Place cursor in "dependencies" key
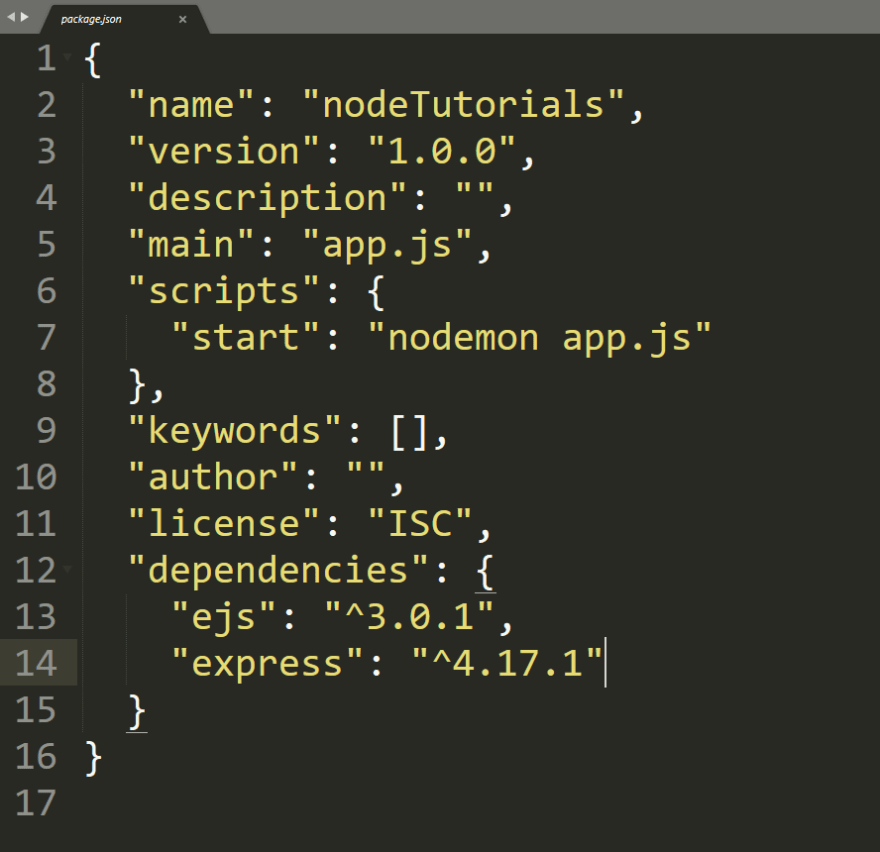This screenshot has height=852, width=880. click(278, 572)
